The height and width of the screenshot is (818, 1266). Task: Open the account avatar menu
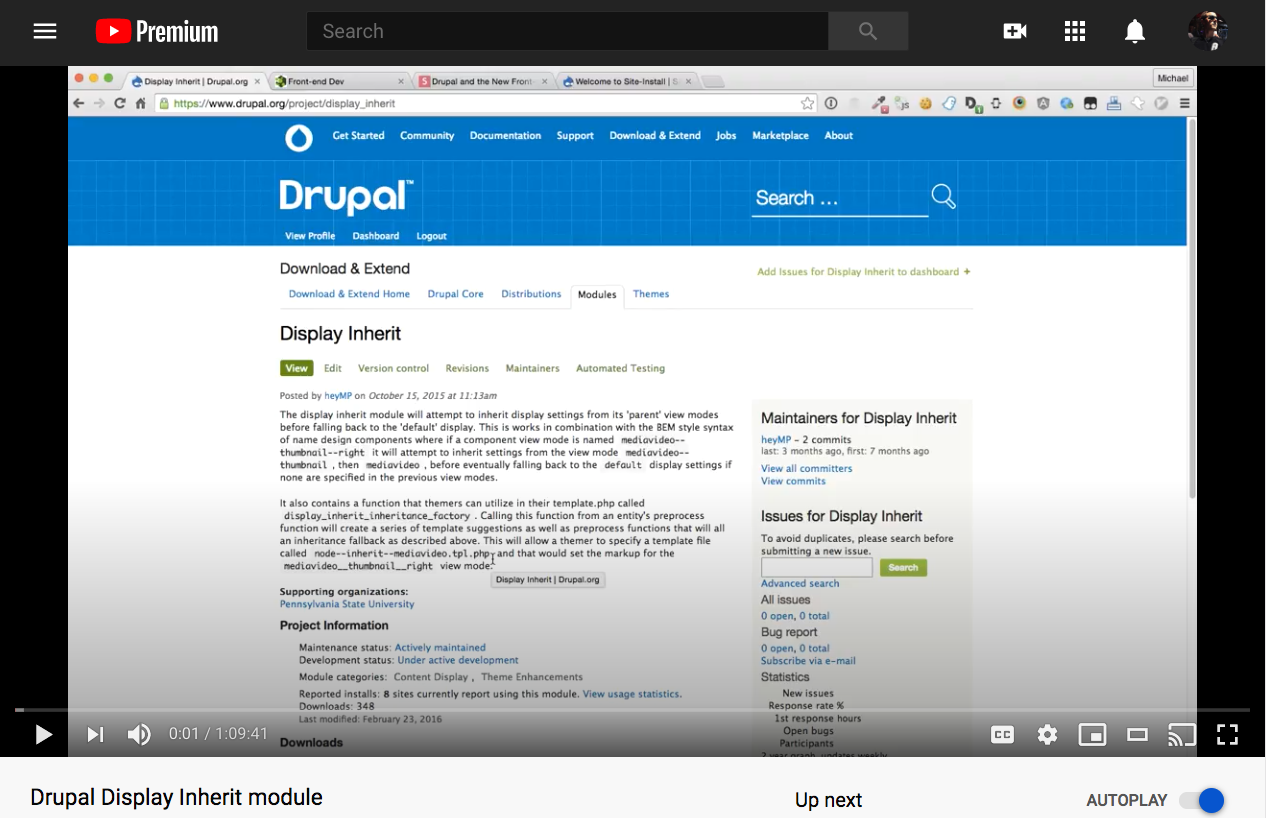(1207, 31)
